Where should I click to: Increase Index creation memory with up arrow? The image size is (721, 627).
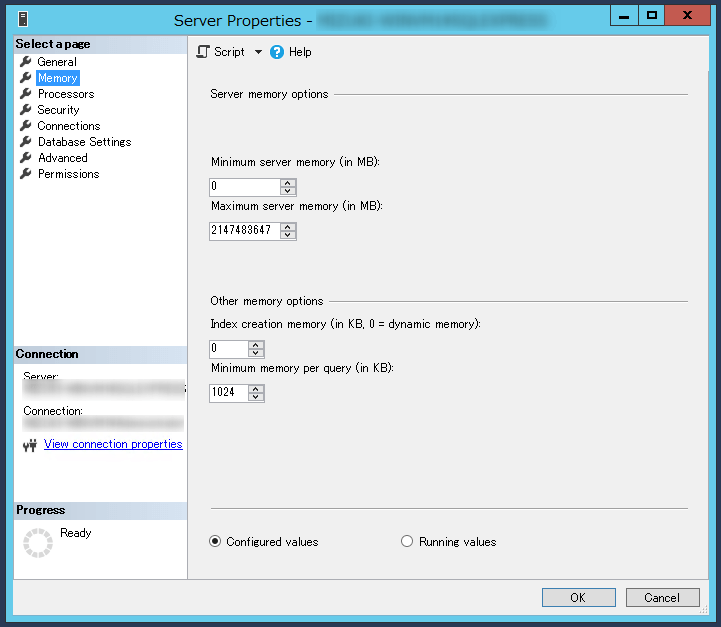point(256,344)
